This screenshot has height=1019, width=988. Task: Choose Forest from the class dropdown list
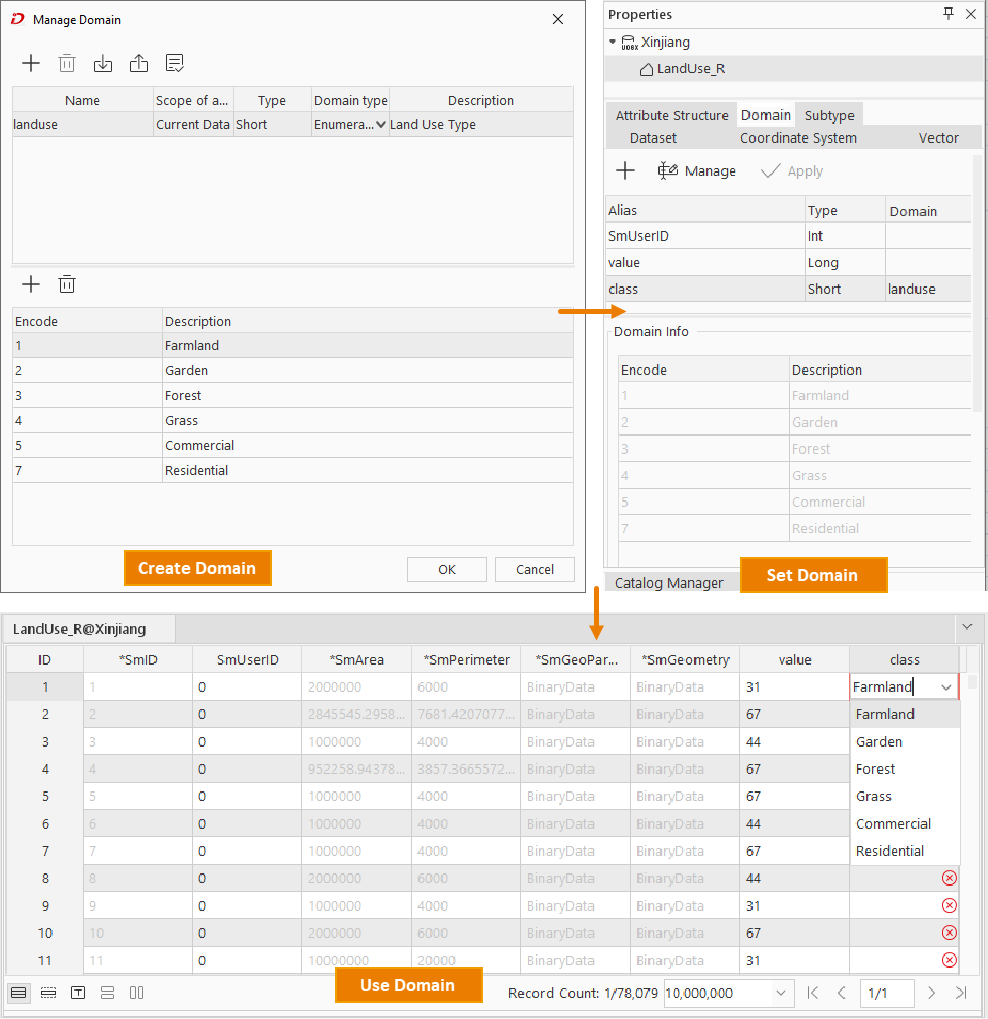coord(876,769)
